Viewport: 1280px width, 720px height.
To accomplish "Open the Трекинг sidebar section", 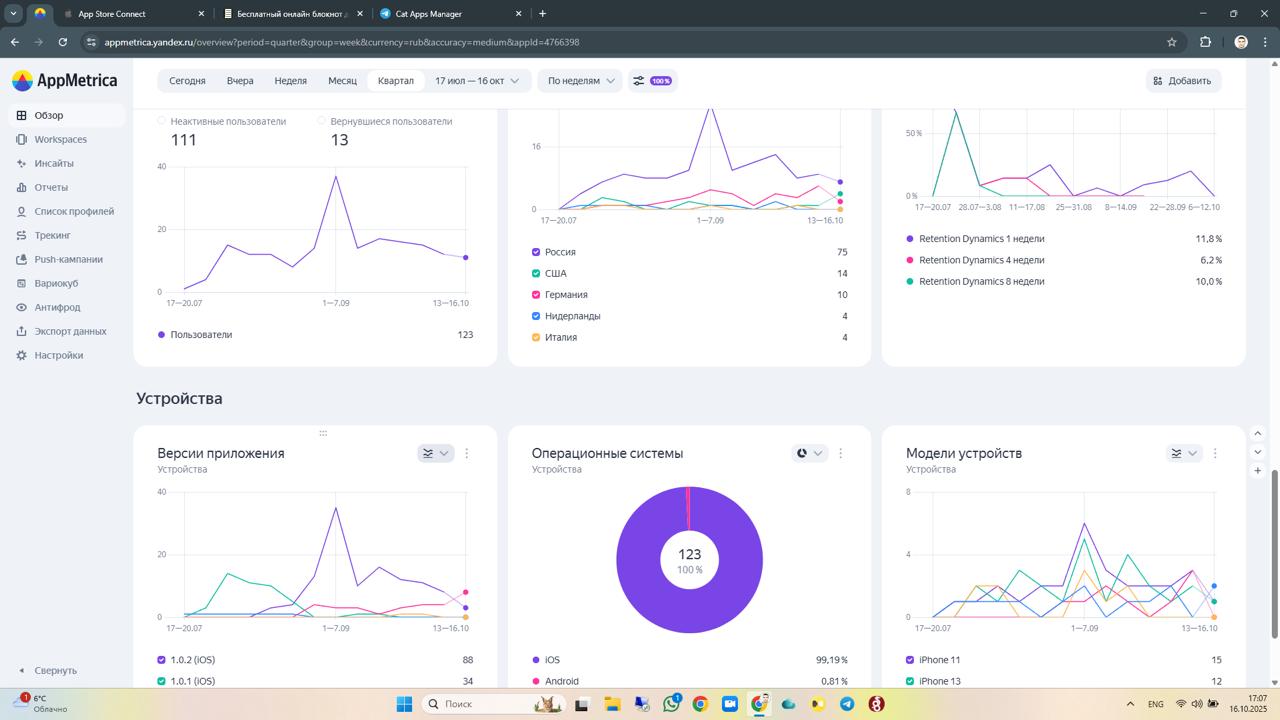I will (54, 235).
